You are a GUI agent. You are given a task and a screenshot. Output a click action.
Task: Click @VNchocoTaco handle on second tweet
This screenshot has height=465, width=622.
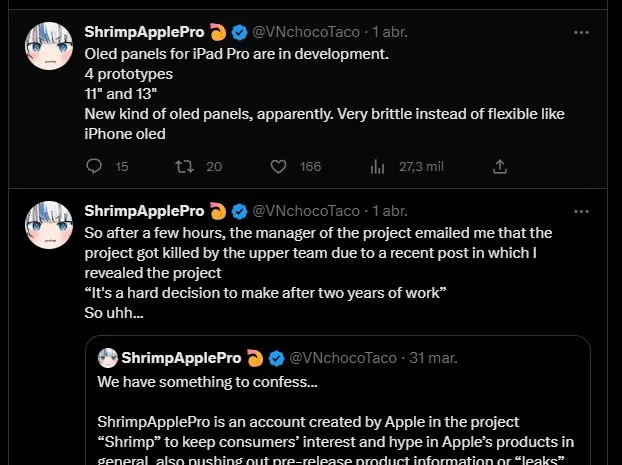pos(306,211)
